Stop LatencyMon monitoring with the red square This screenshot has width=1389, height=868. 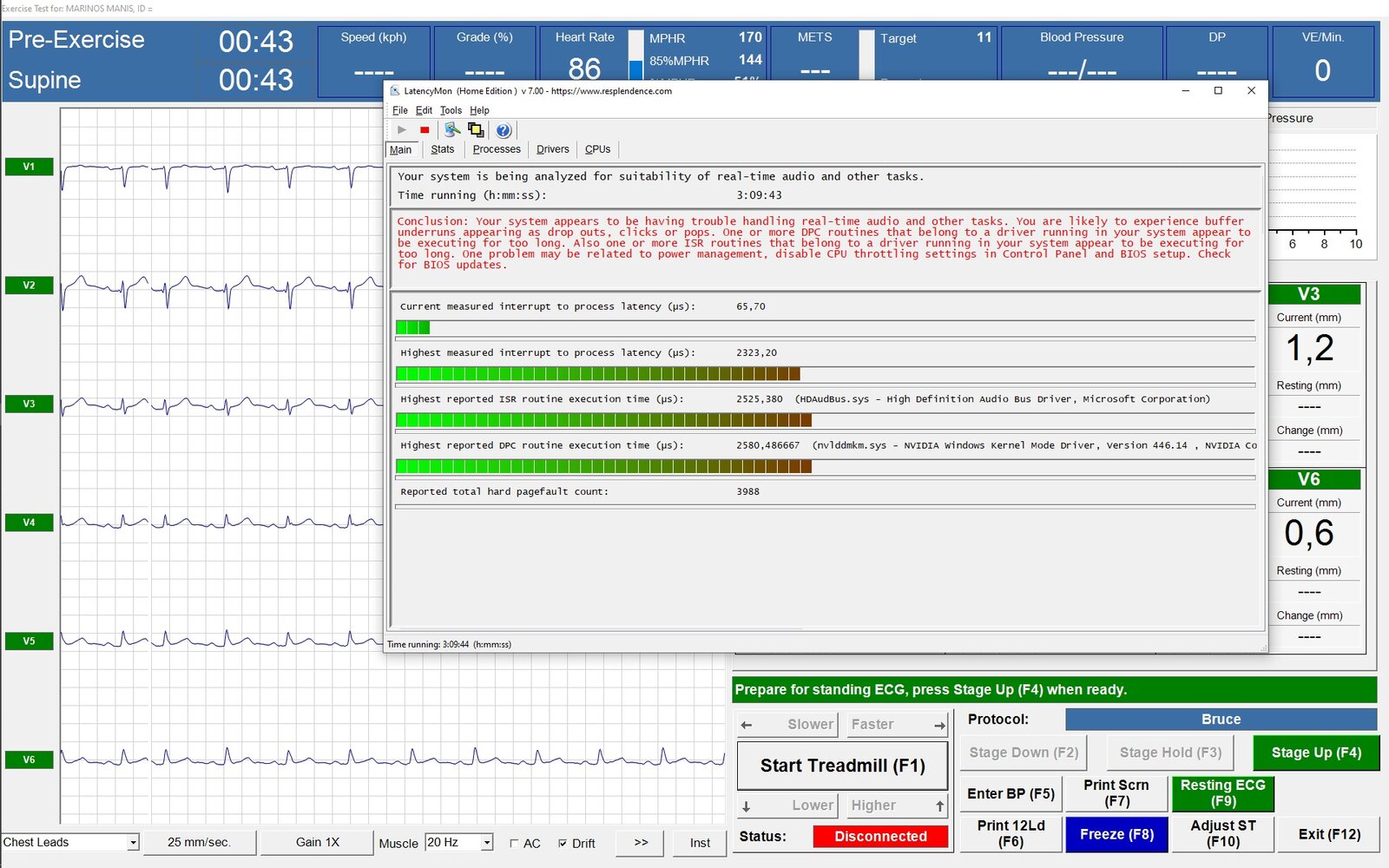425,130
